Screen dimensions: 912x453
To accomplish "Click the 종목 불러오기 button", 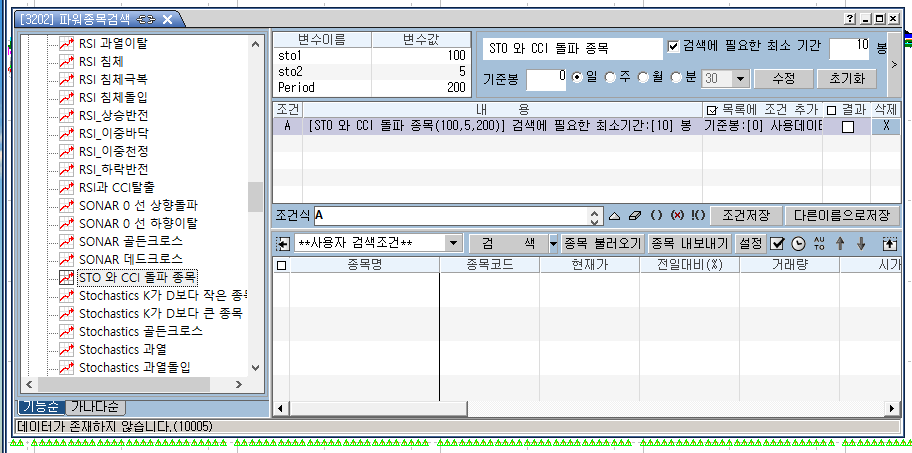I will tap(601, 243).
